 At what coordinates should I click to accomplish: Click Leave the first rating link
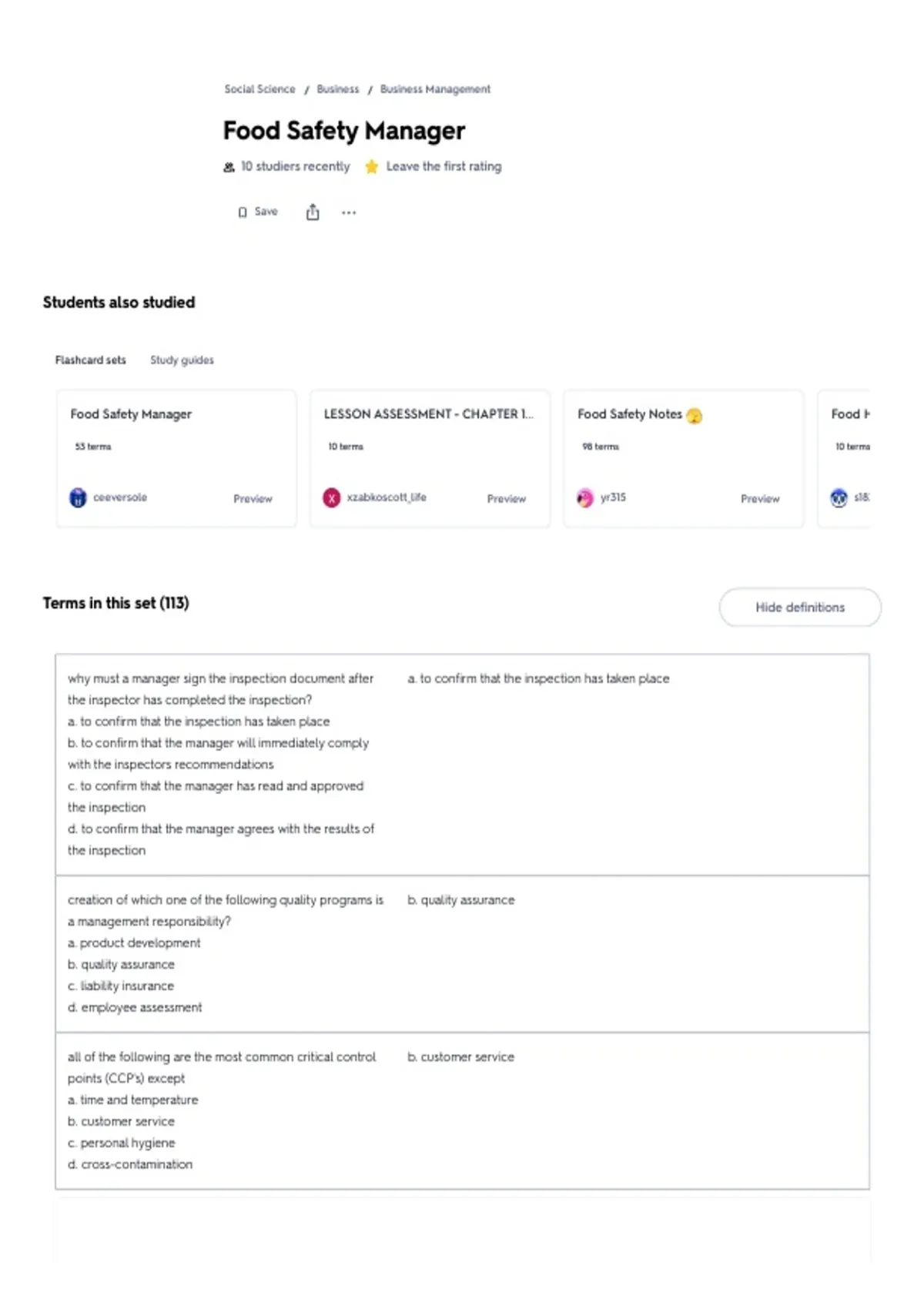point(444,166)
